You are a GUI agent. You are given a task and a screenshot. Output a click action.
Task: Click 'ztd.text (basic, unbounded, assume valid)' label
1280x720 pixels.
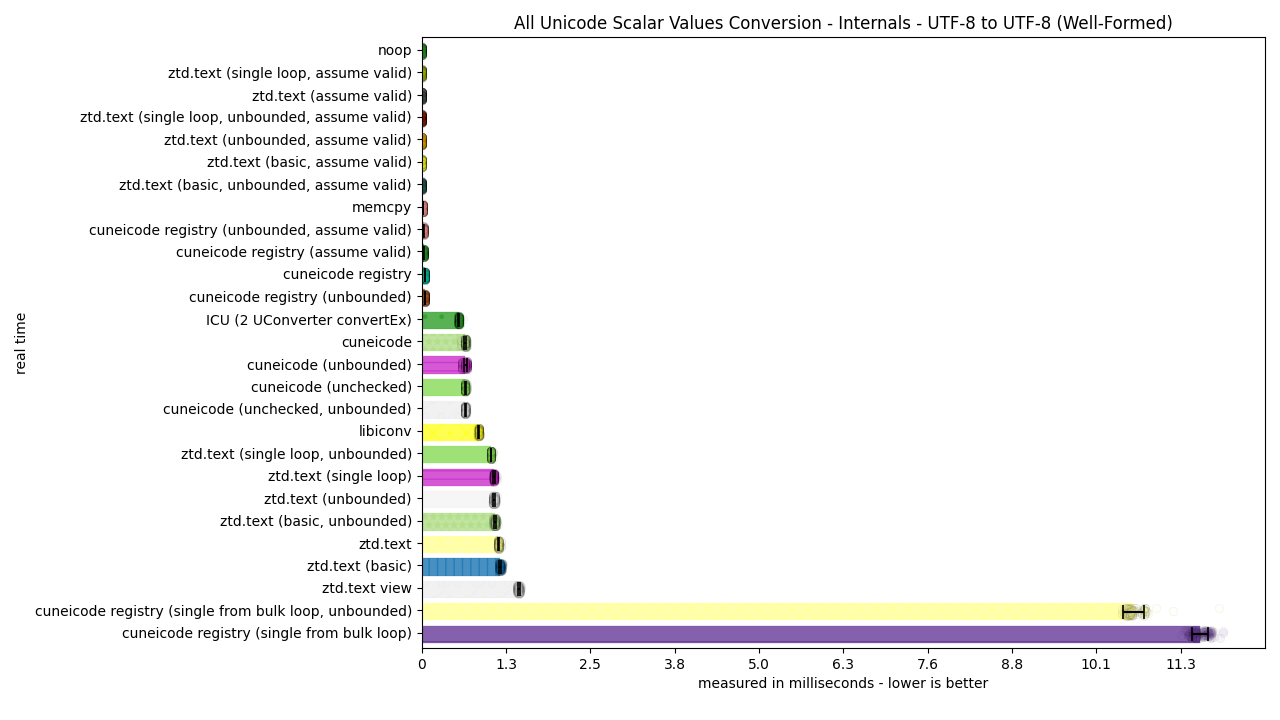click(265, 185)
